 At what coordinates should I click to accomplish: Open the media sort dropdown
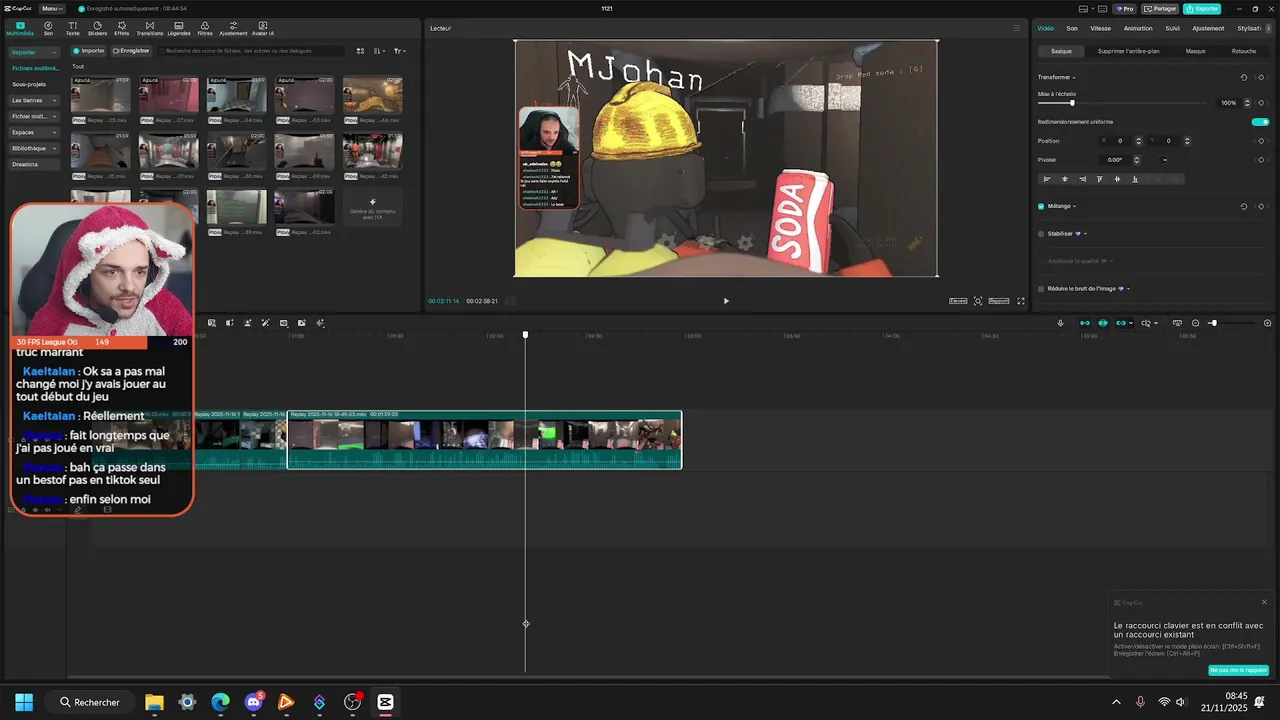pyautogui.click(x=380, y=51)
